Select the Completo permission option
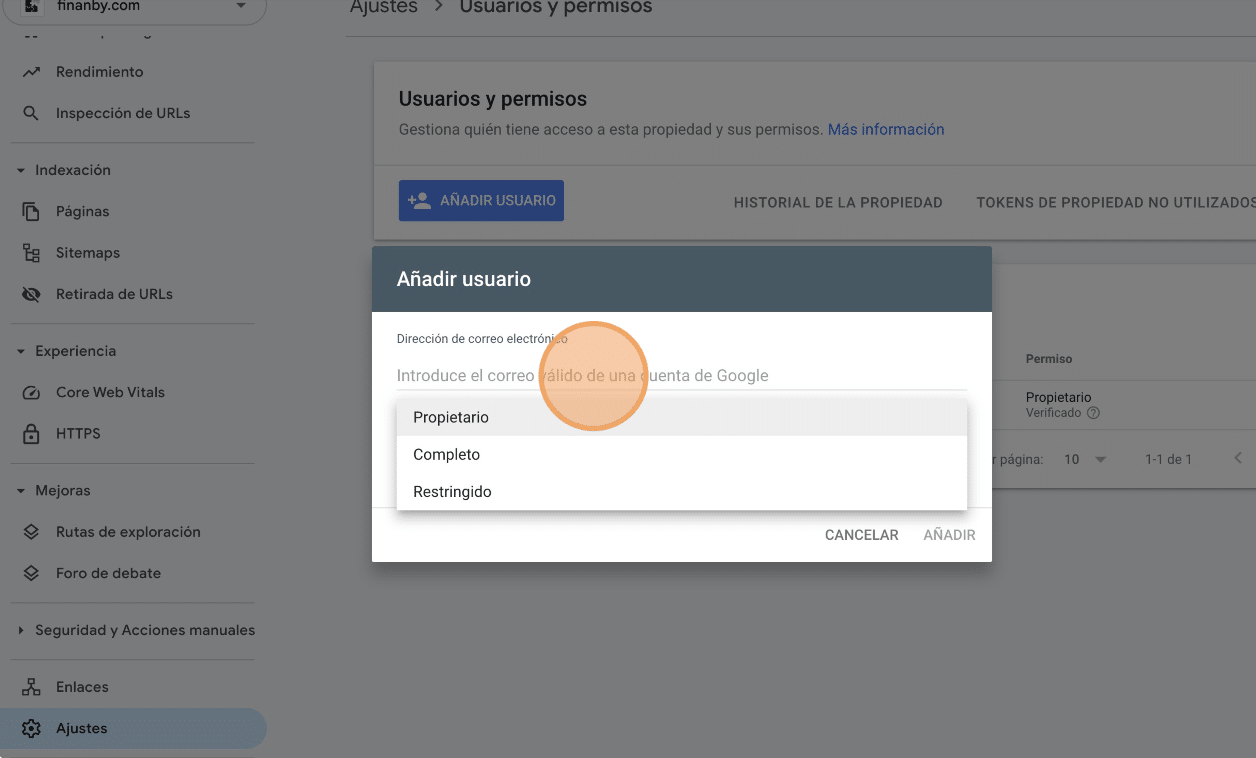Viewport: 1256px width, 758px height. click(x=682, y=454)
